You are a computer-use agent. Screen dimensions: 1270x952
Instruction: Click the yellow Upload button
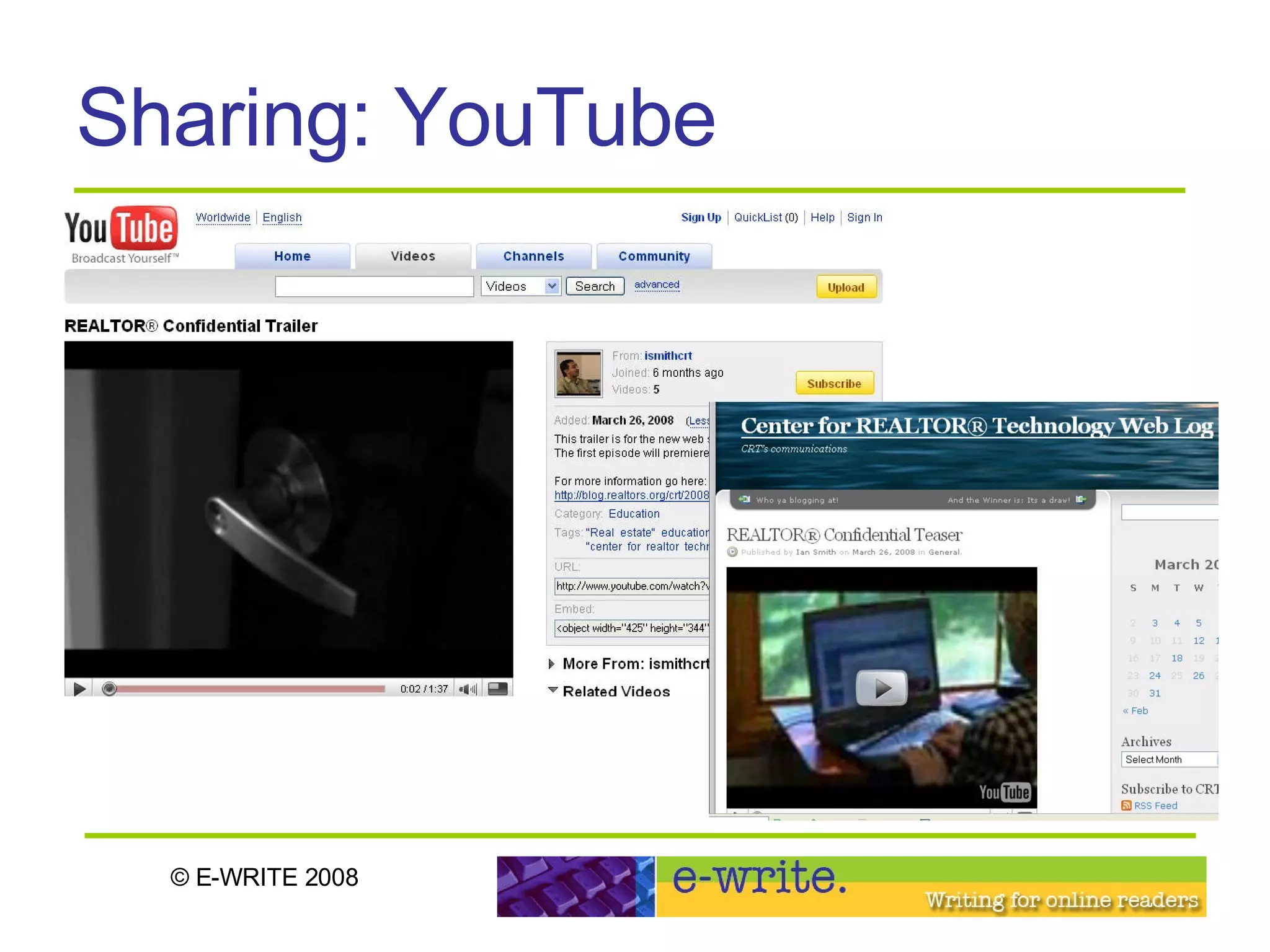click(x=845, y=287)
